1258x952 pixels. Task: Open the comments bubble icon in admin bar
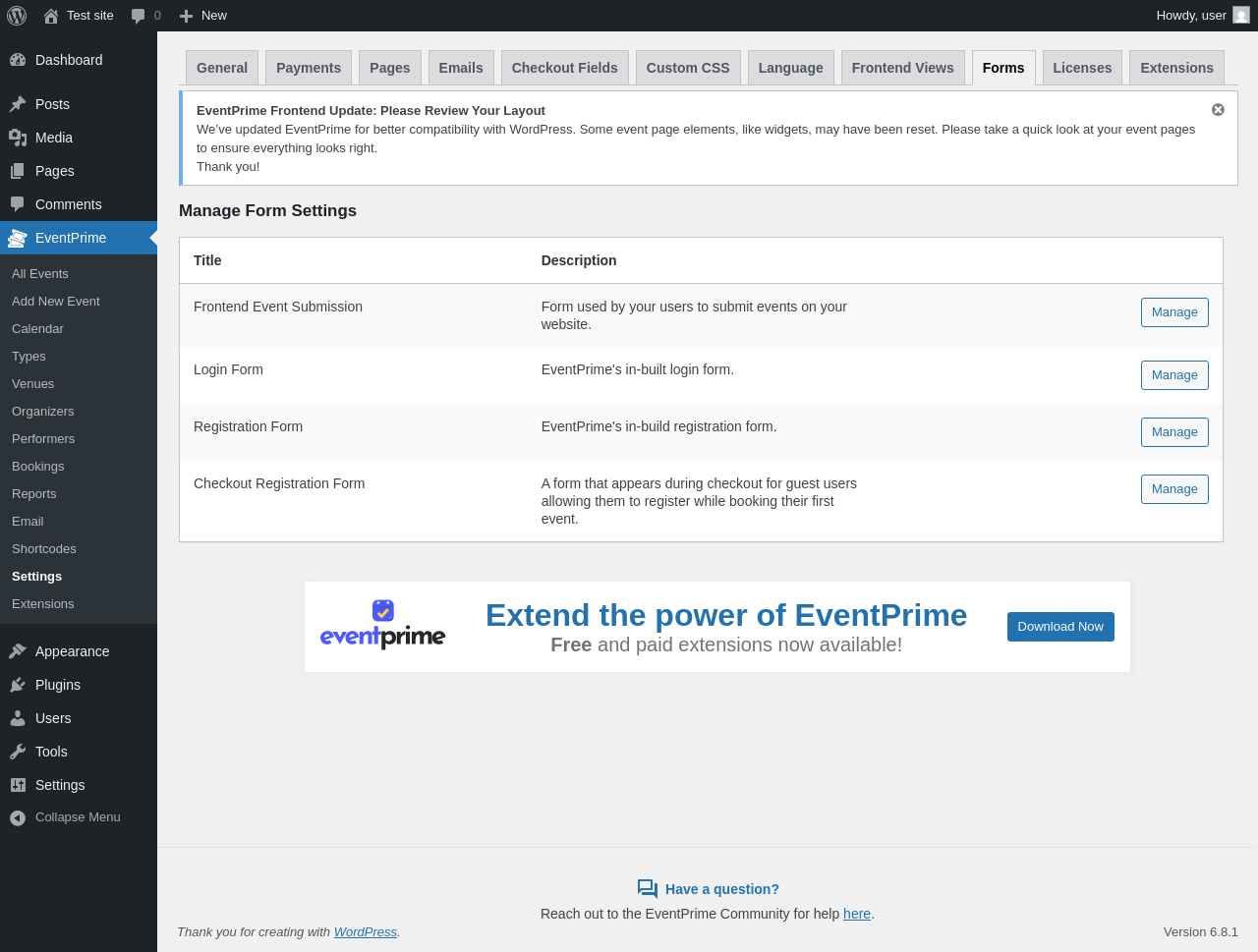pyautogui.click(x=139, y=16)
